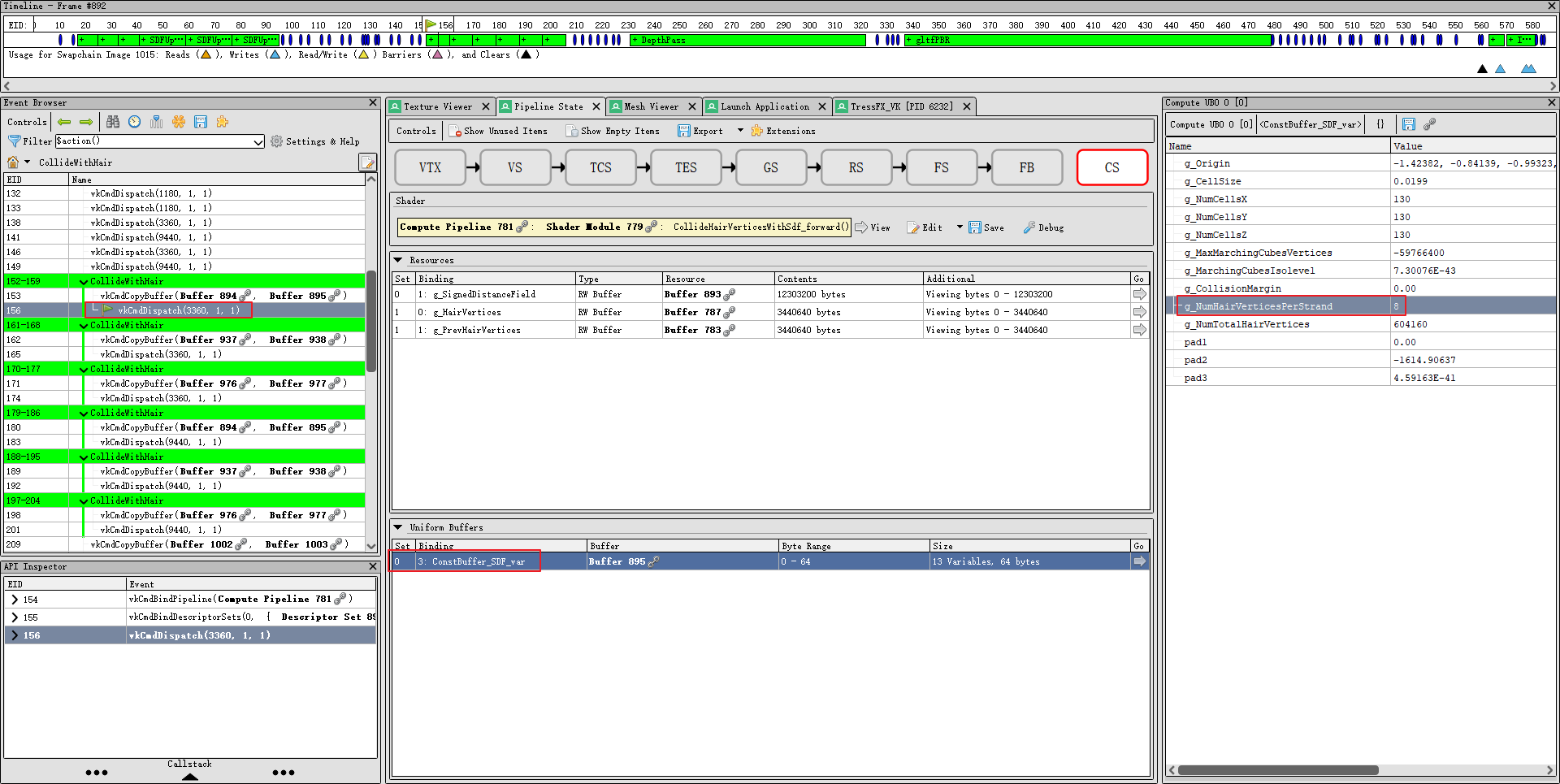This screenshot has height=784, width=1560.
Task: Collapse CollideWithHair group 152-159
Action: [84, 281]
